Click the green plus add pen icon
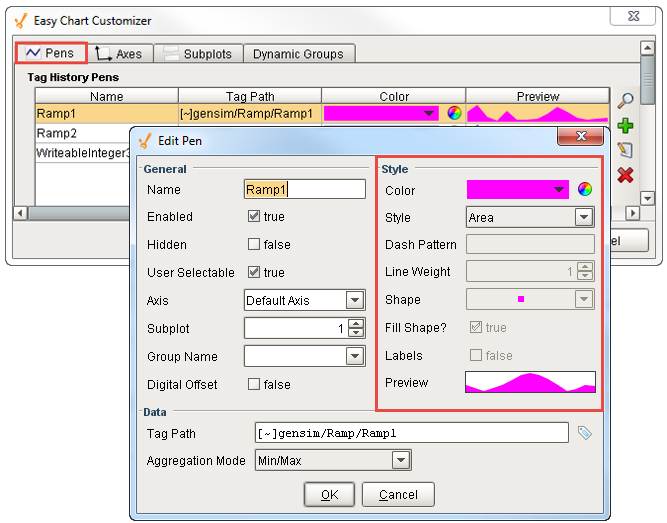 (626, 126)
